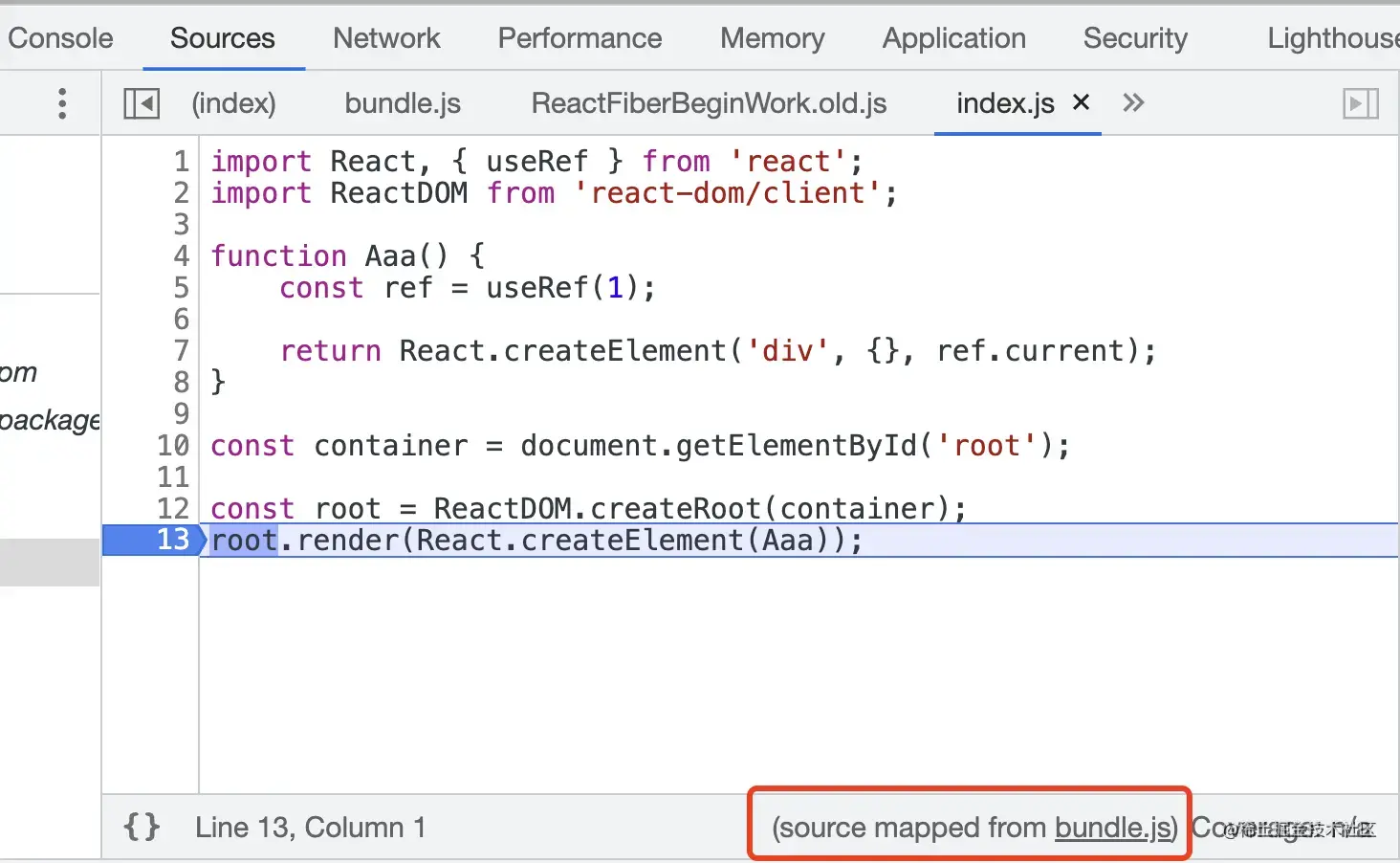Toggle the file navigator sidebar icon
Viewport: 1400px width, 863px height.
pyautogui.click(x=142, y=103)
